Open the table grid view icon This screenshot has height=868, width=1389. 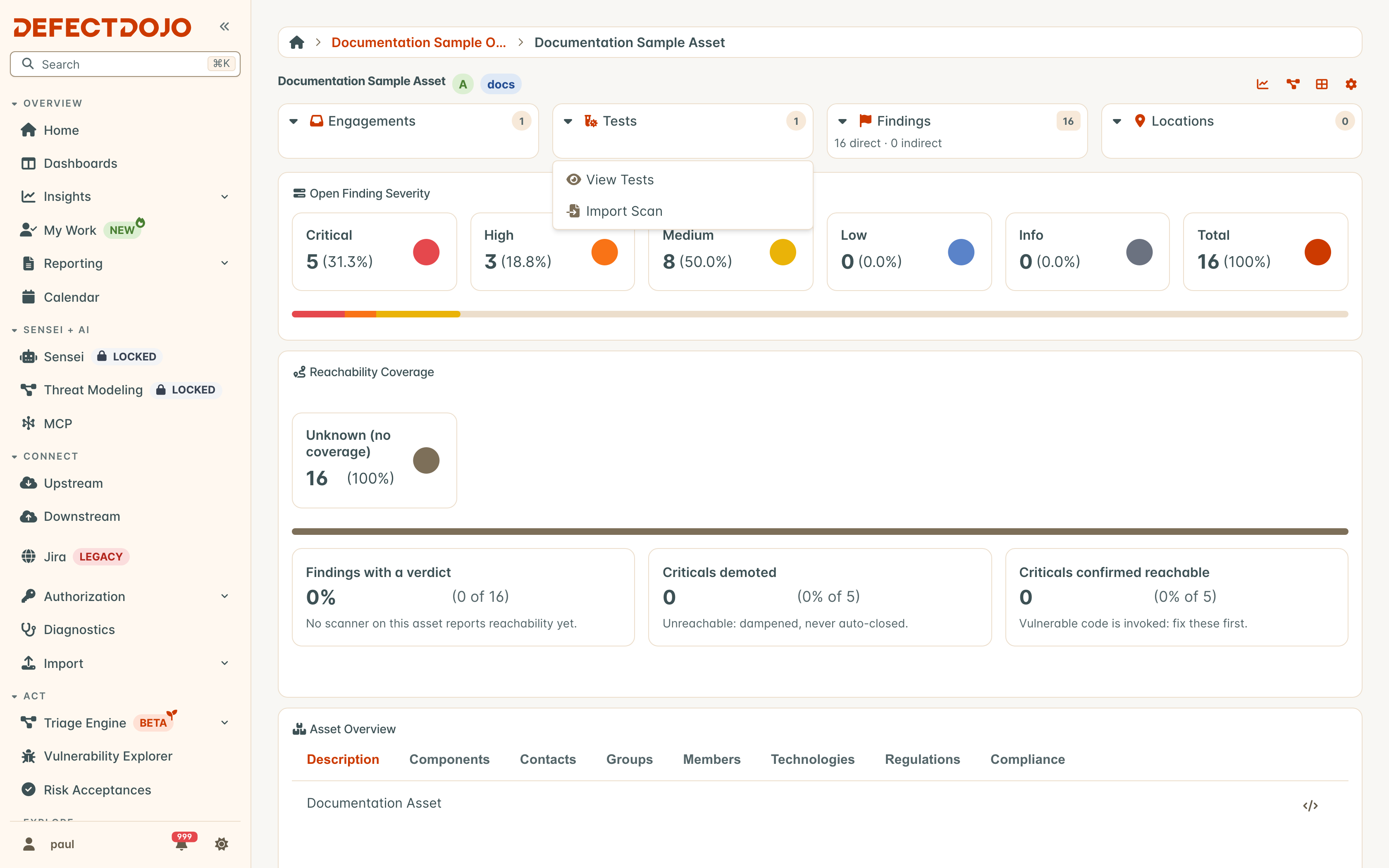coord(1322,84)
